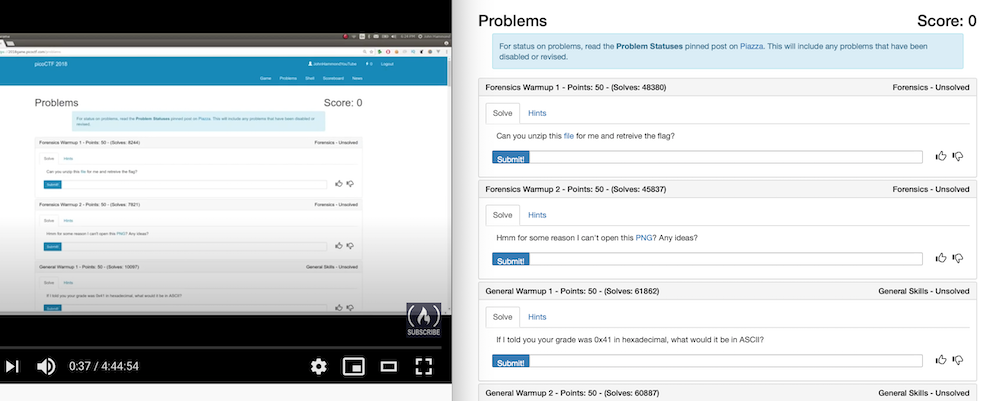Click the 'Forensics Warmup 1 - Points: 50' header
The width and height of the screenshot is (1000, 401).
coord(576,87)
